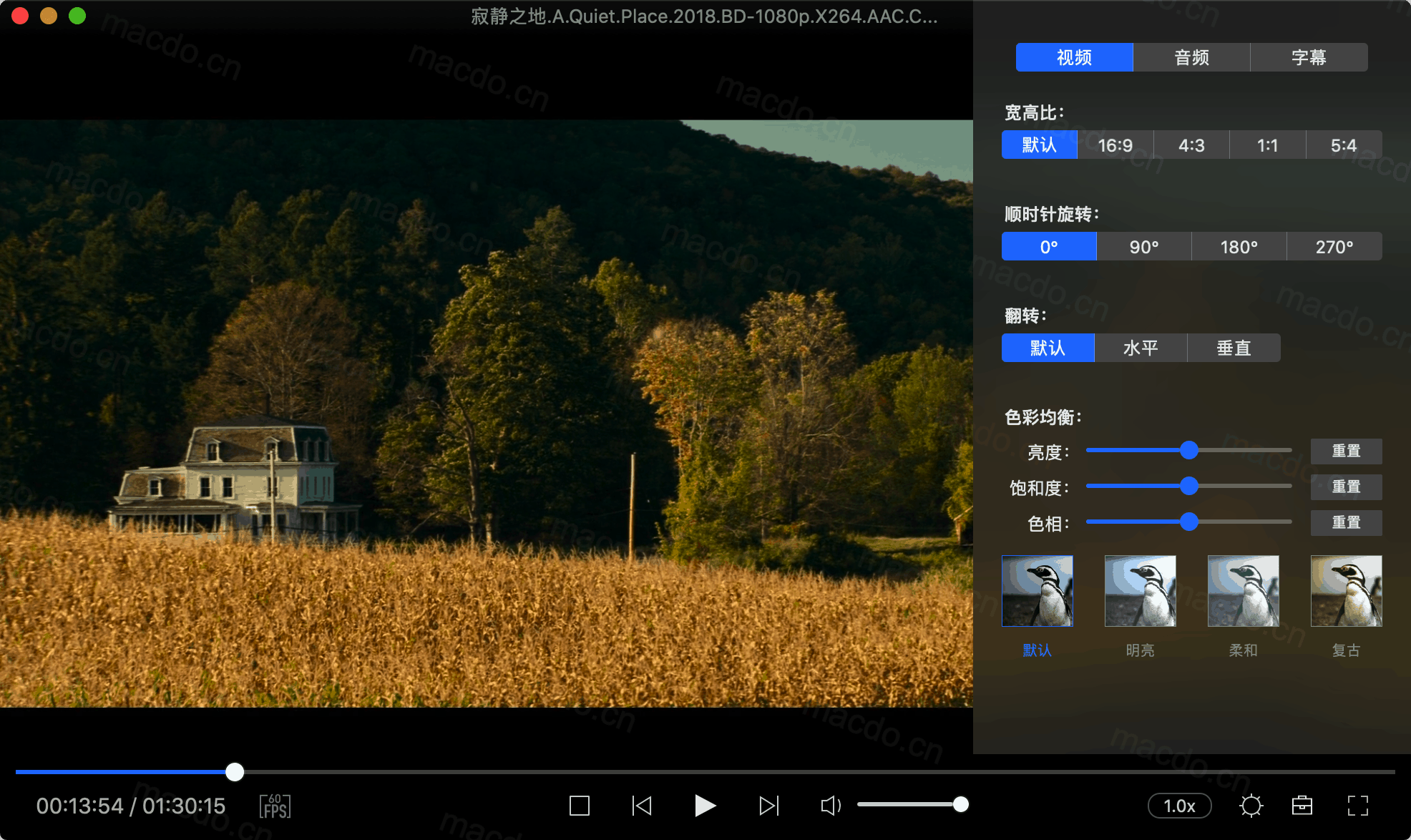Reset 色相 with its 重置 button
The width and height of the screenshot is (1411, 840).
[x=1346, y=522]
